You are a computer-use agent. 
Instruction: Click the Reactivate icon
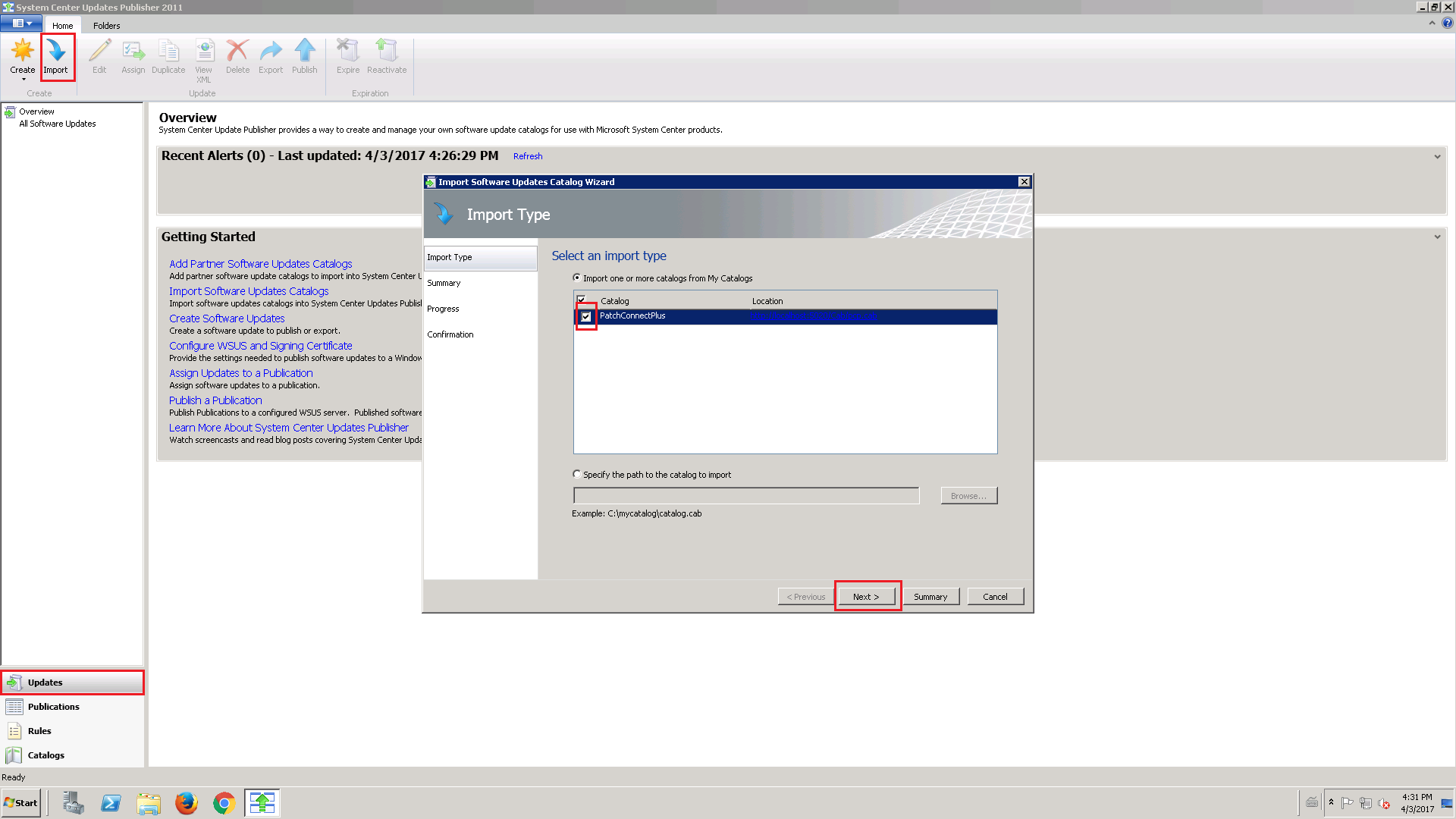pos(386,53)
